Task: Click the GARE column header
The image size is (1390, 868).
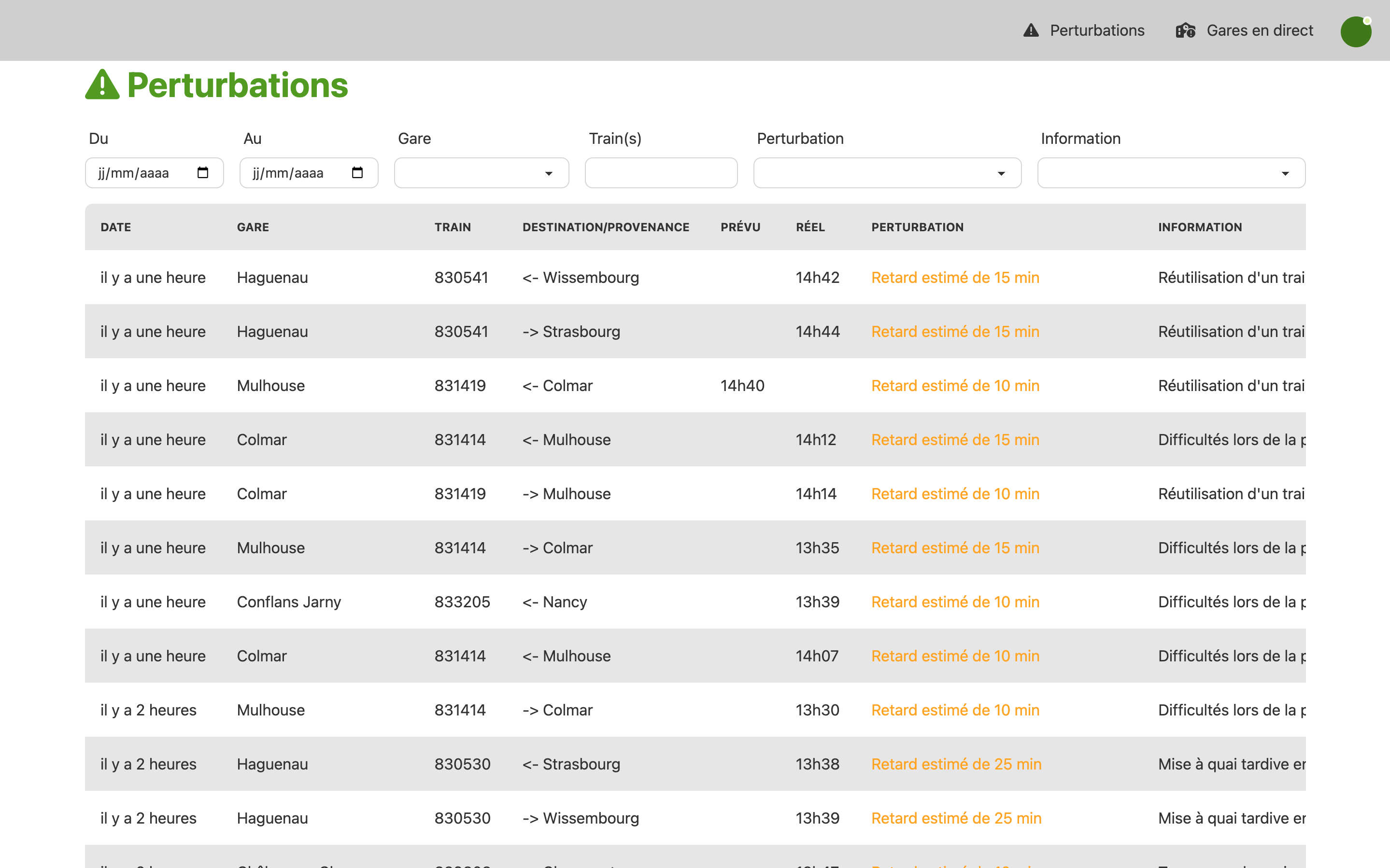Action: point(253,227)
